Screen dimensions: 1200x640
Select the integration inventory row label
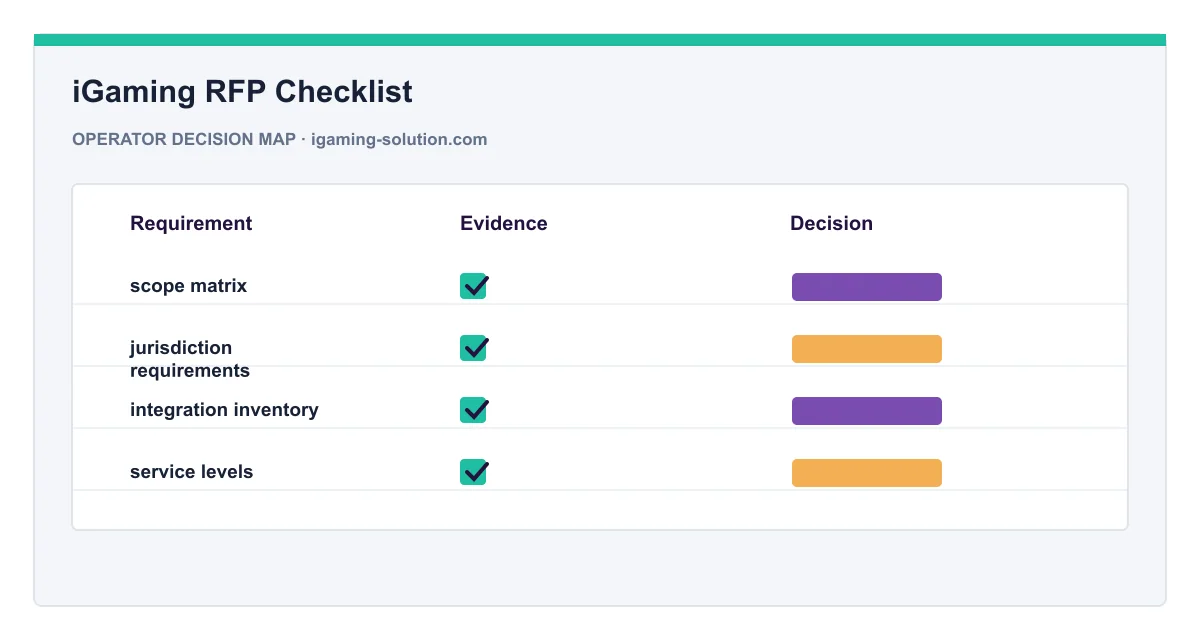click(224, 410)
